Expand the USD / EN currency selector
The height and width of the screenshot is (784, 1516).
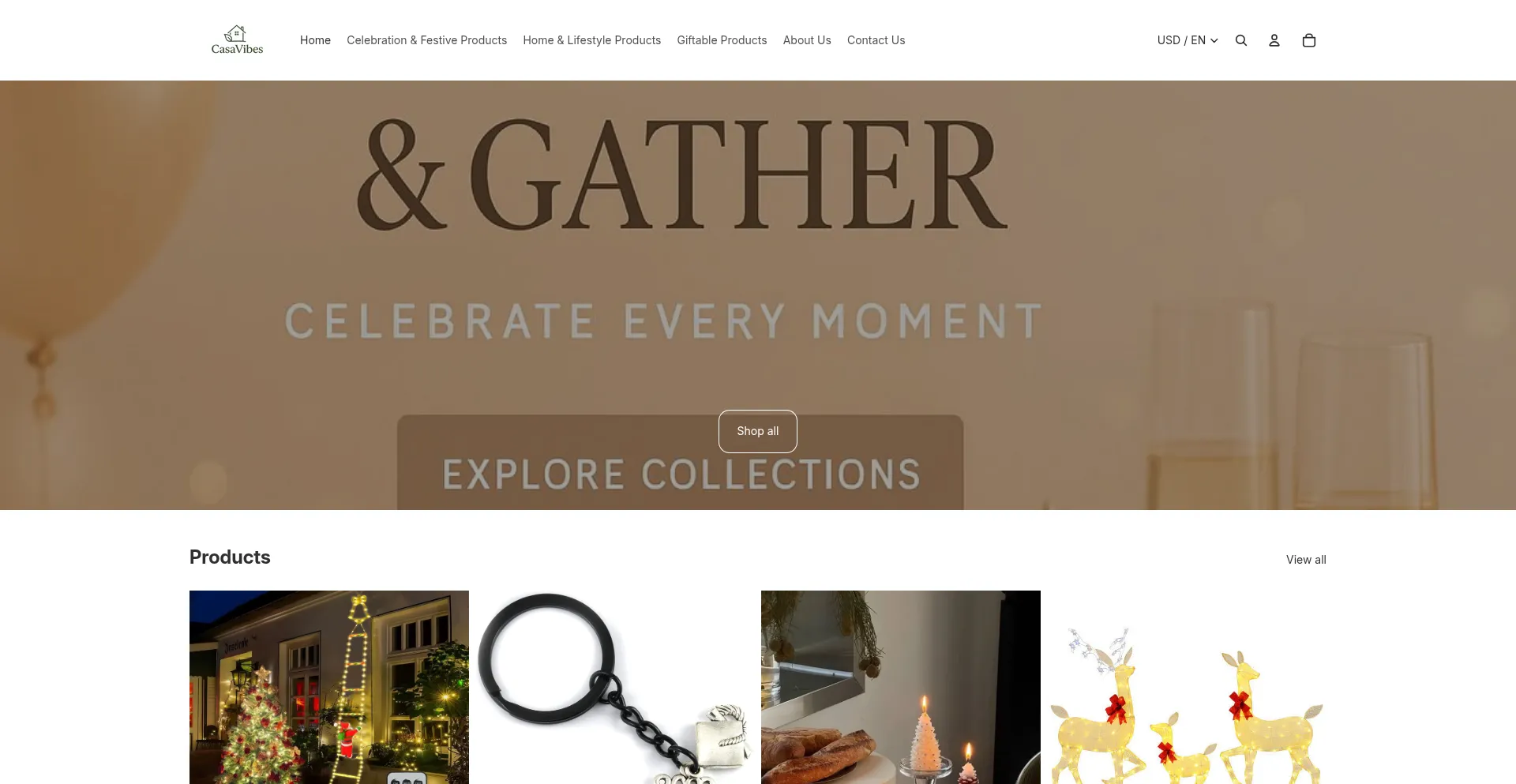[1188, 40]
